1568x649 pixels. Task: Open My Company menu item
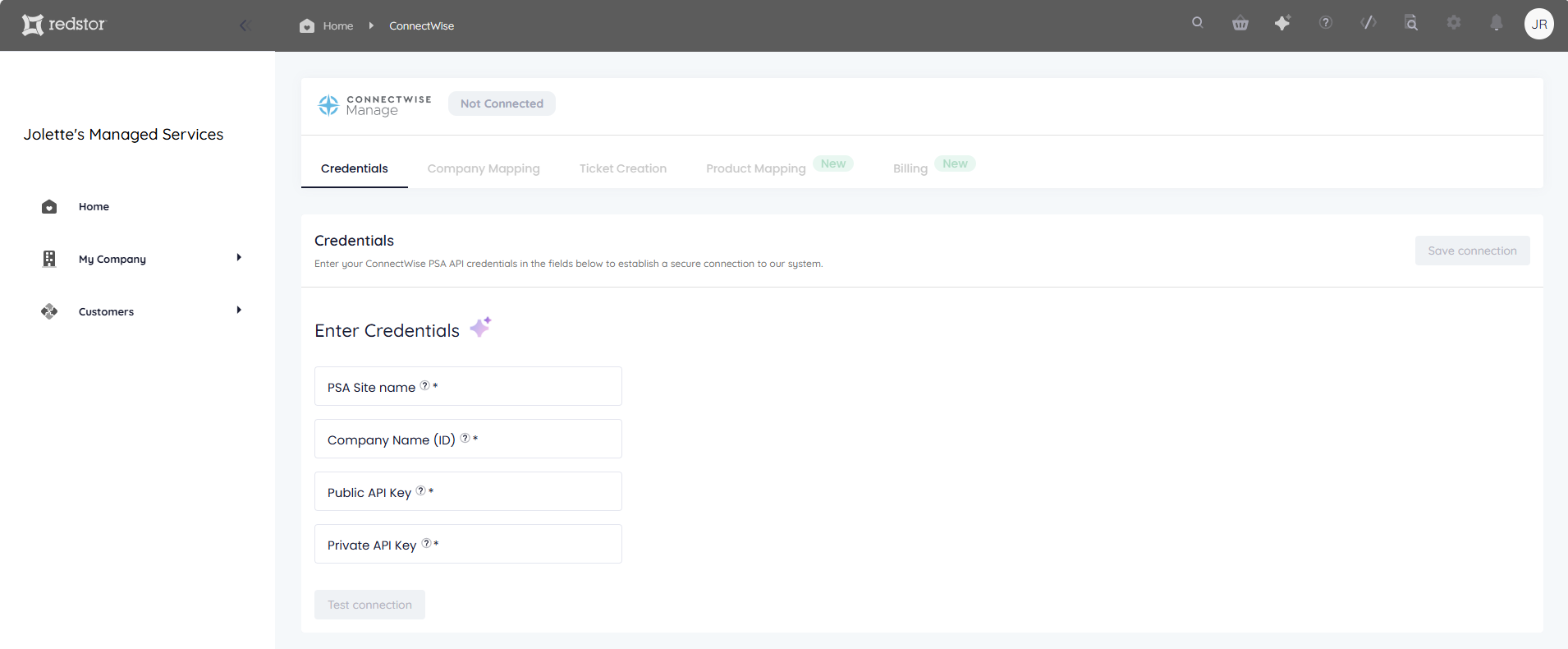pyautogui.click(x=112, y=259)
